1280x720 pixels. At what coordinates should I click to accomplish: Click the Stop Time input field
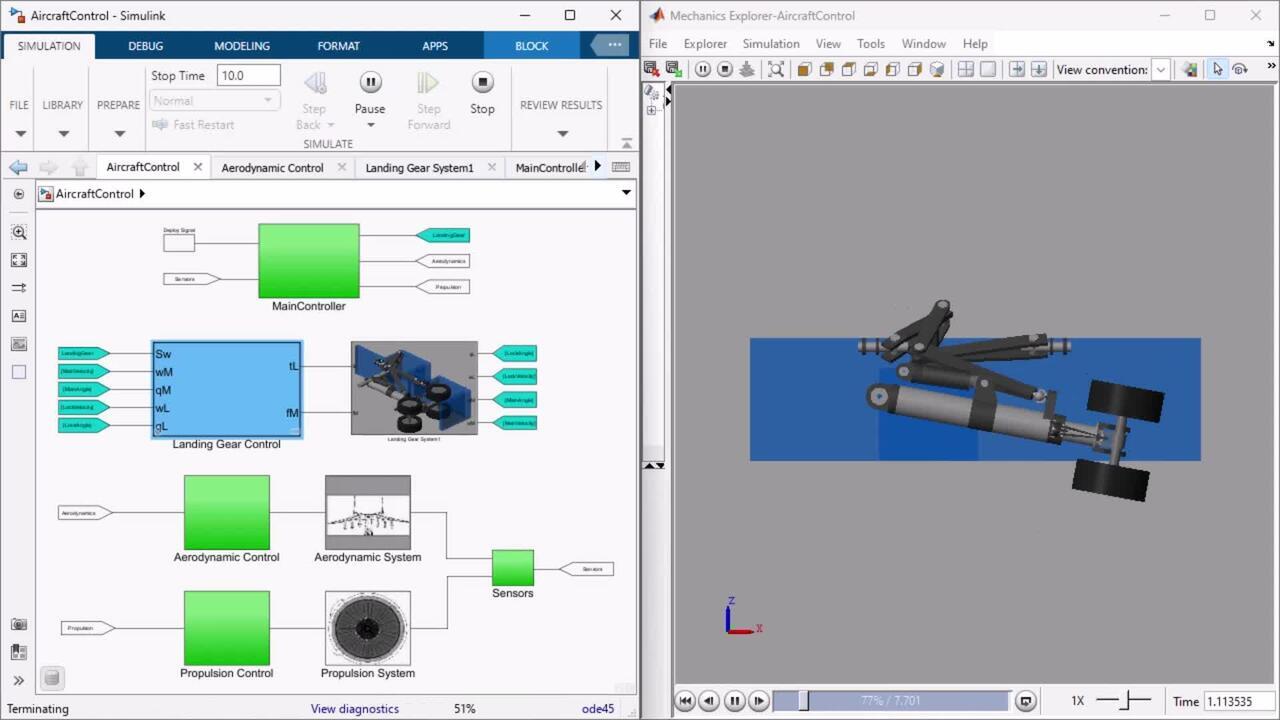pos(248,76)
